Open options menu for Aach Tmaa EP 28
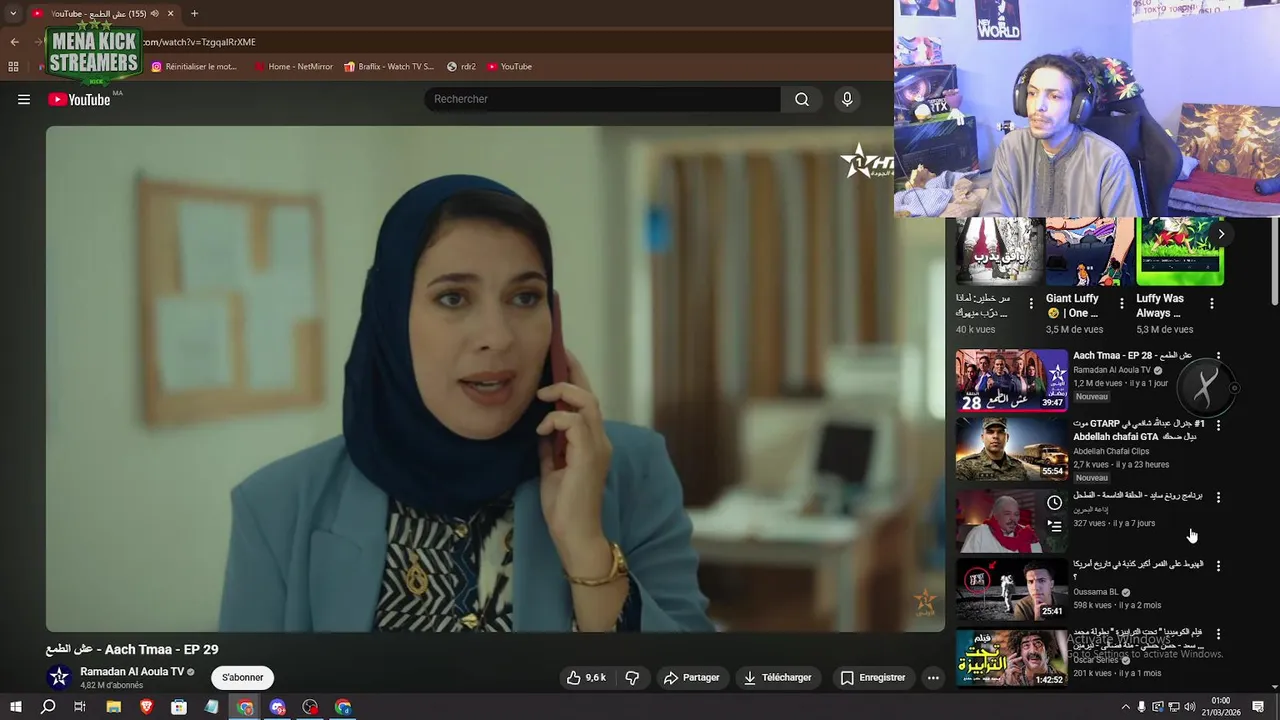This screenshot has width=1280, height=720. point(1218,356)
